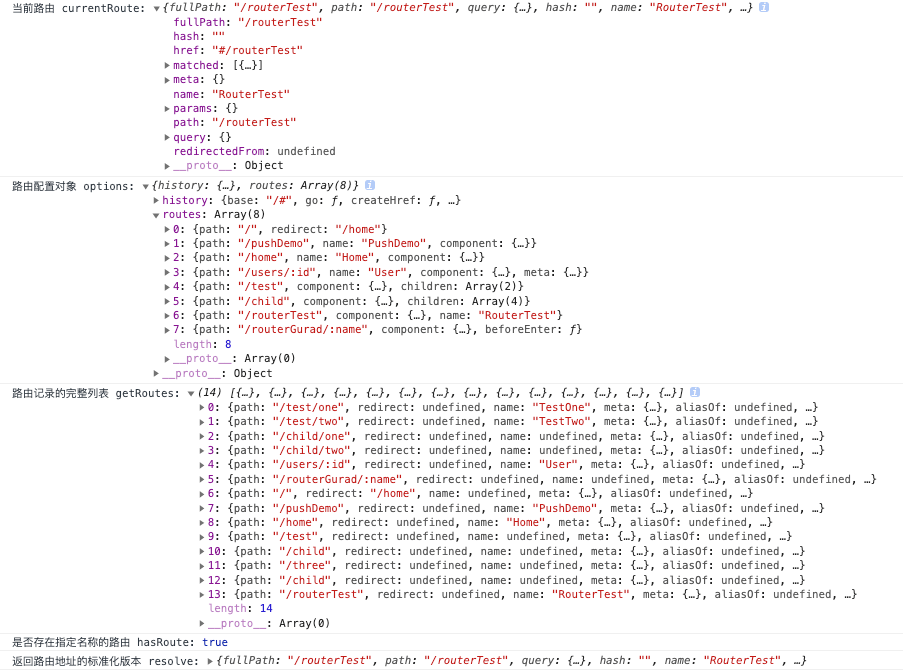Expand the __proto__: Object under currentRoute
The height and width of the screenshot is (672, 903).
[167, 166]
